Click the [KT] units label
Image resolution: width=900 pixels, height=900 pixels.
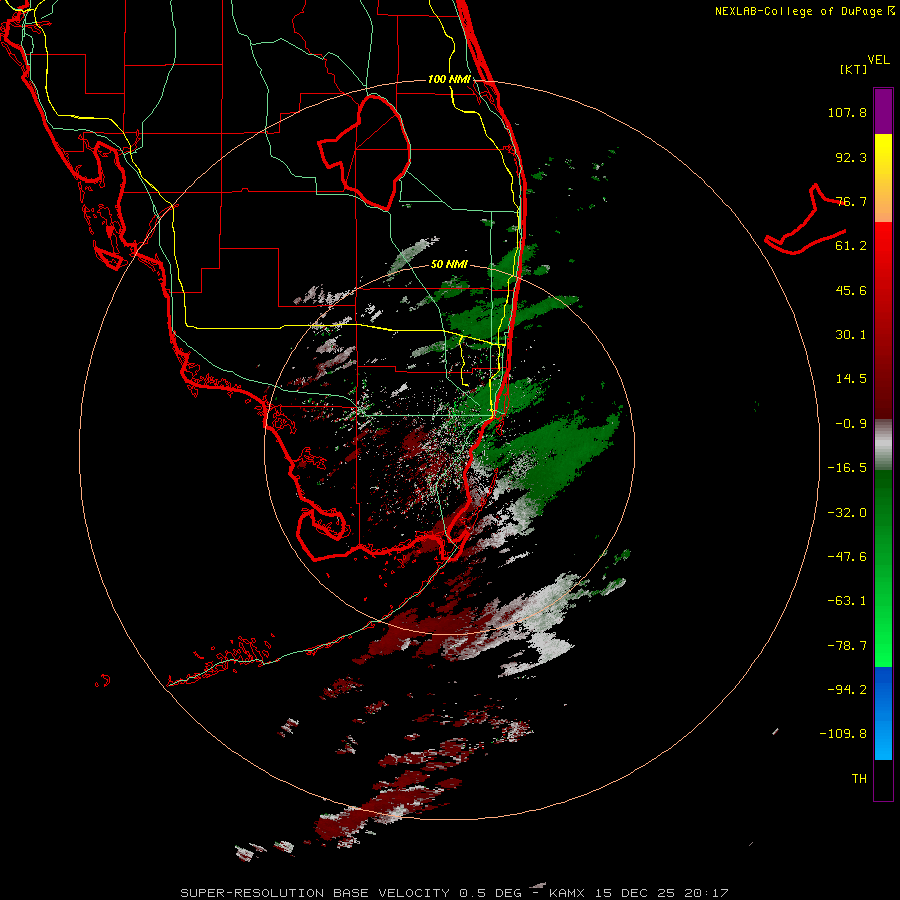[853, 69]
